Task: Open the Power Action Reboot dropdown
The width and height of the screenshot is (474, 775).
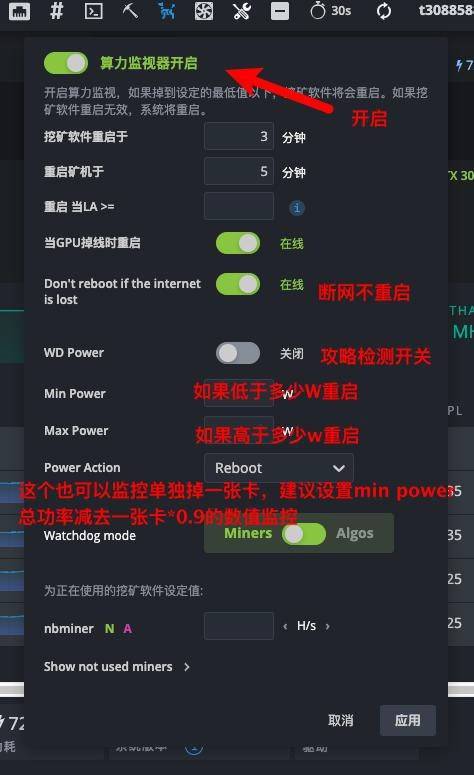Action: coord(279,468)
